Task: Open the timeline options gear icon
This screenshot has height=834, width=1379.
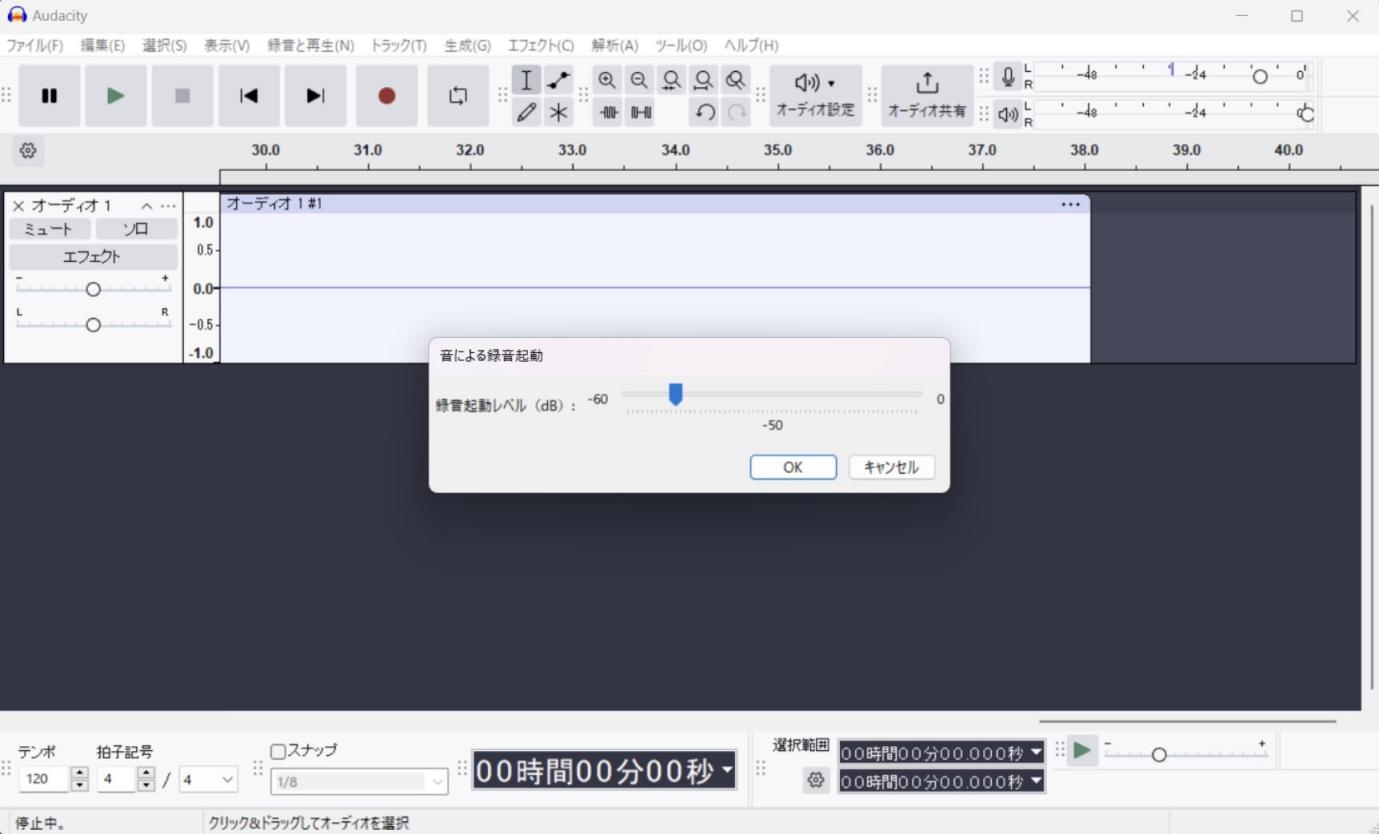Action: tap(28, 151)
